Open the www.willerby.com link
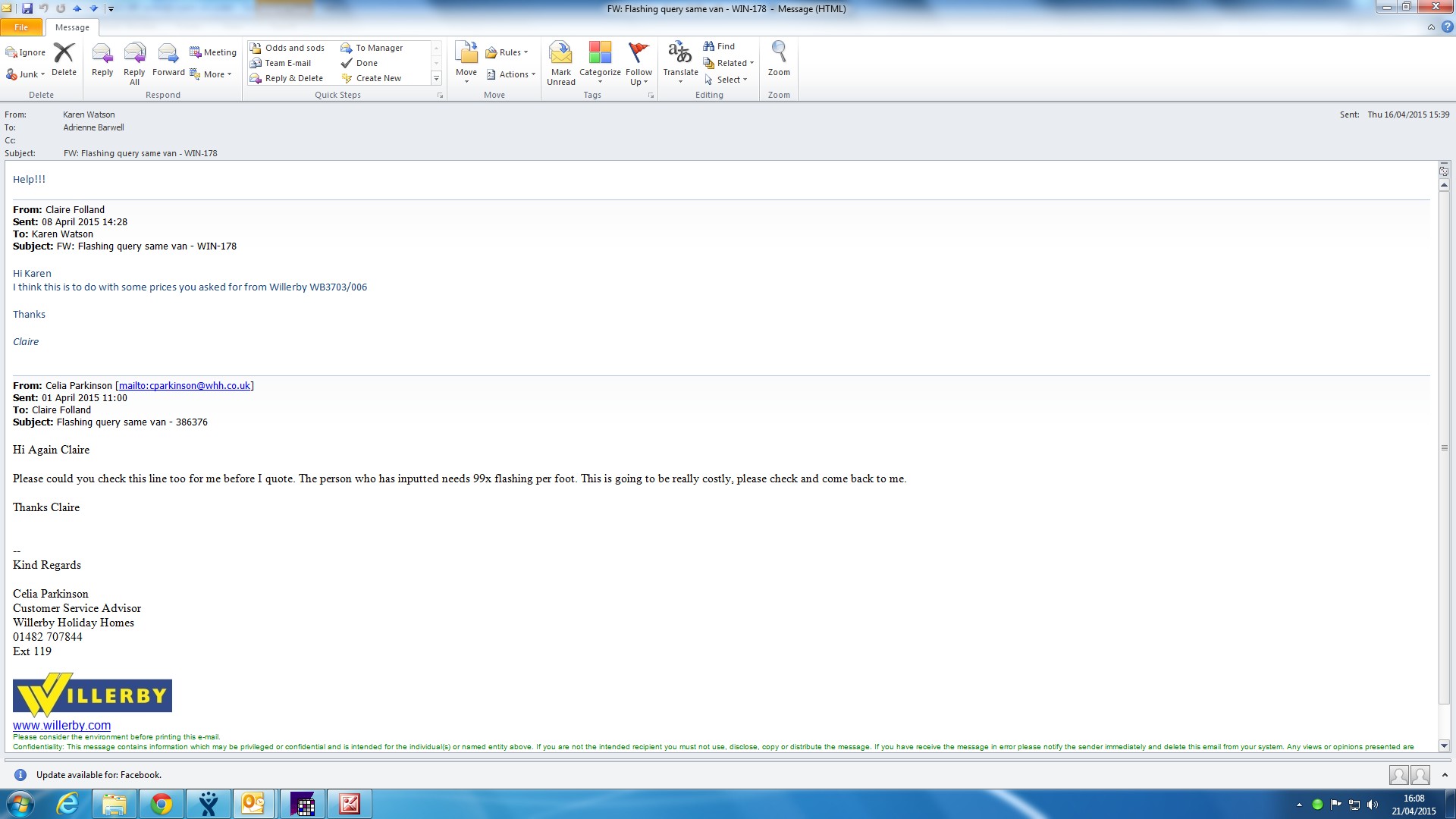Viewport: 1456px width, 819px height. [x=61, y=726]
